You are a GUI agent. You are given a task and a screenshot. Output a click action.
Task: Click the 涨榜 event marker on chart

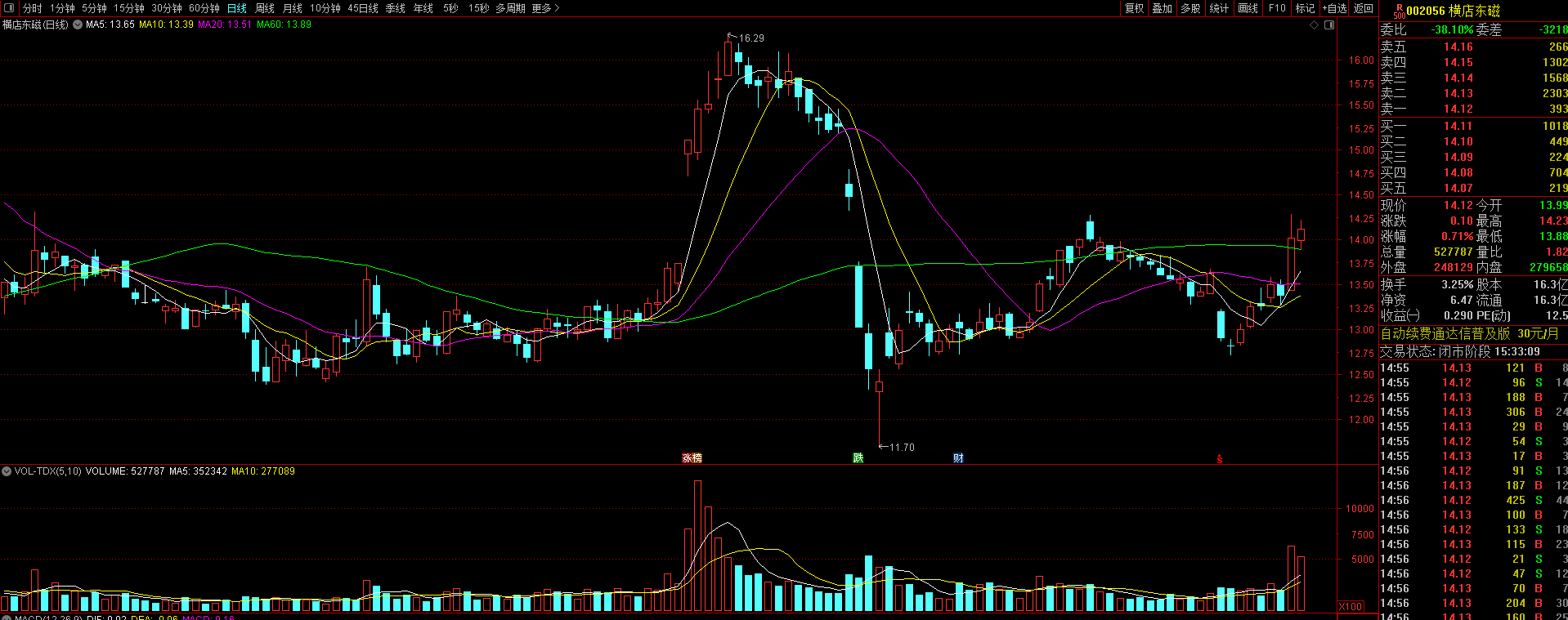coord(692,458)
